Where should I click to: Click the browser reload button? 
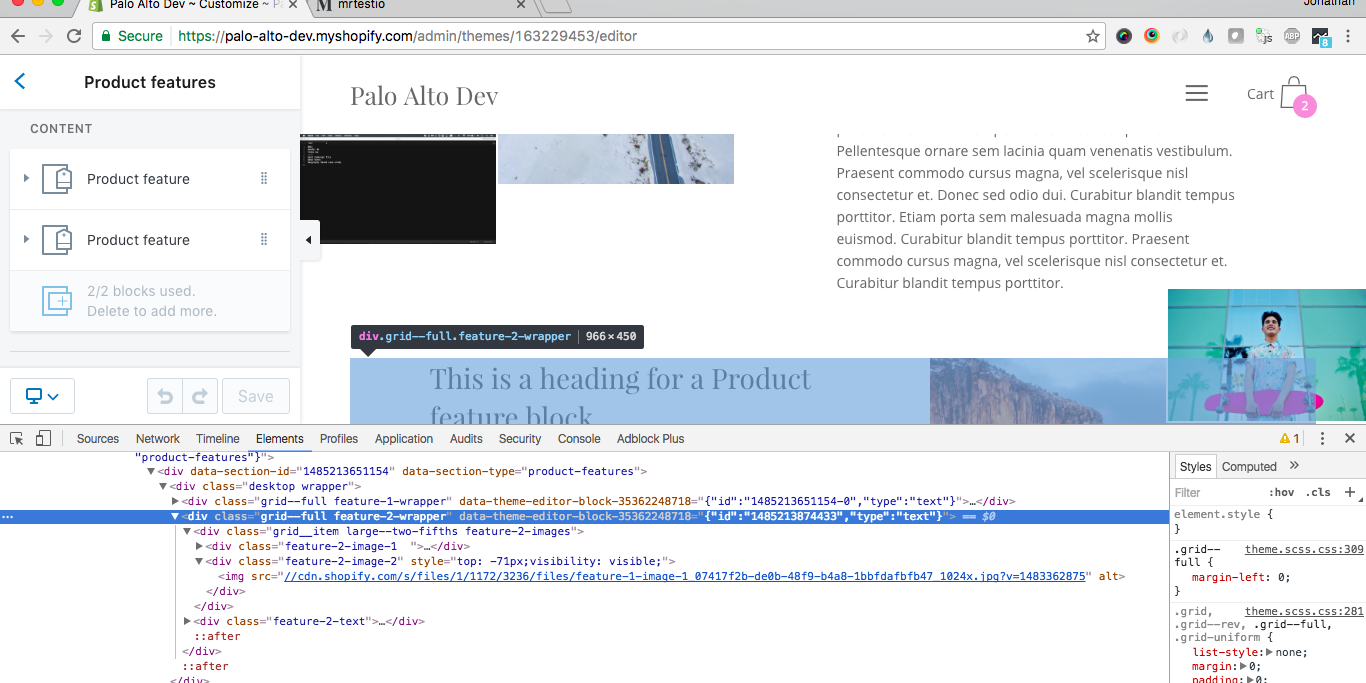click(x=74, y=36)
